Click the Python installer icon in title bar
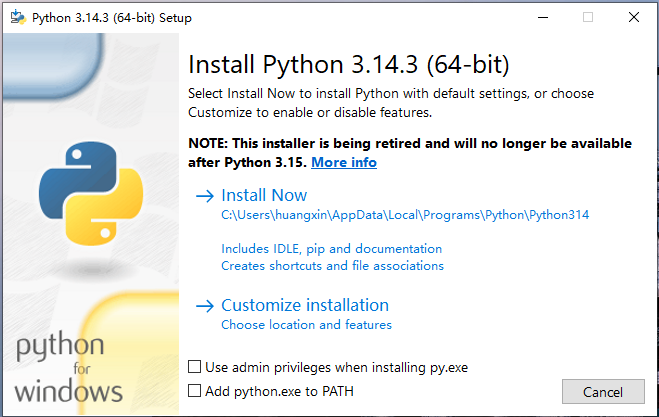This screenshot has width=659, height=417. pyautogui.click(x=17, y=17)
